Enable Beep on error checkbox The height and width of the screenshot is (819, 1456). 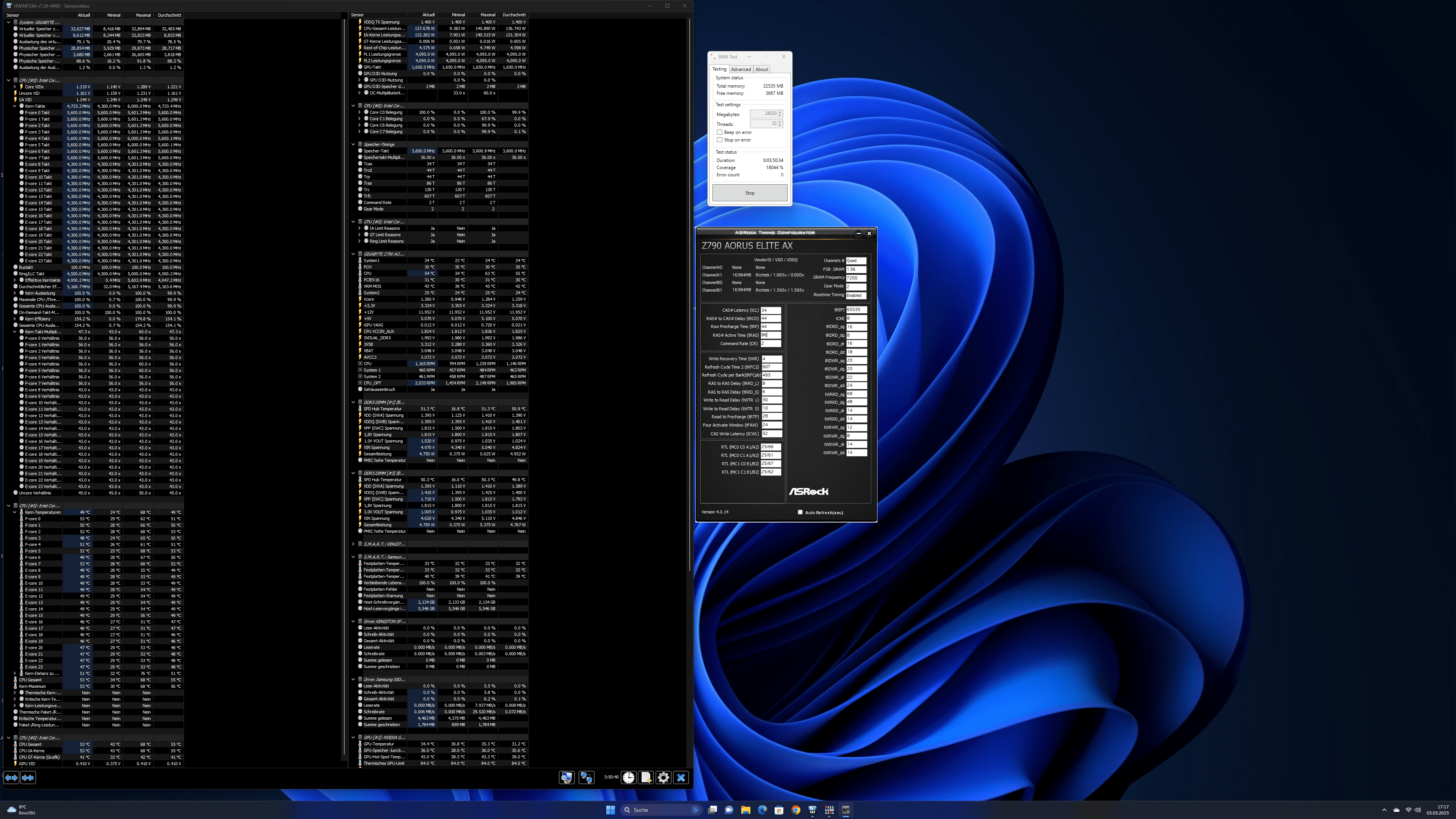click(720, 132)
